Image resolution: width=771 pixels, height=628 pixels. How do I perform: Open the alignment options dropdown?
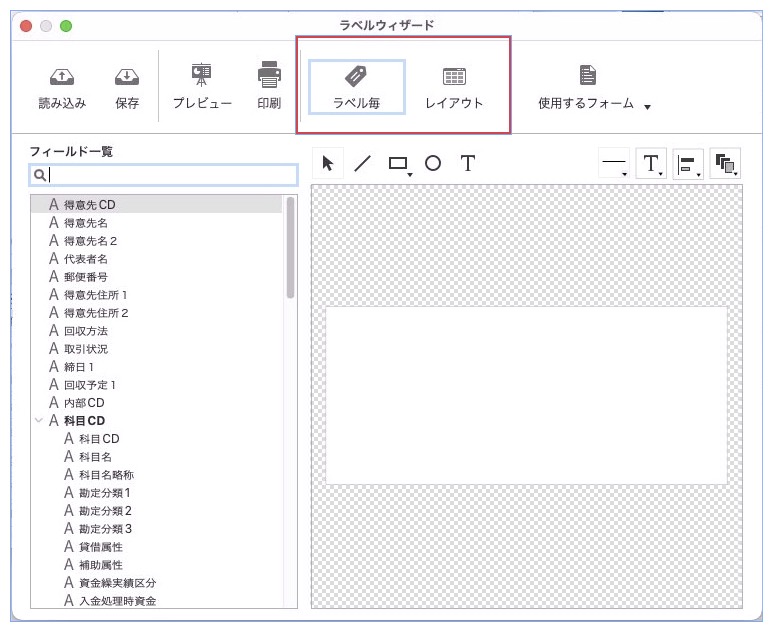coord(688,164)
